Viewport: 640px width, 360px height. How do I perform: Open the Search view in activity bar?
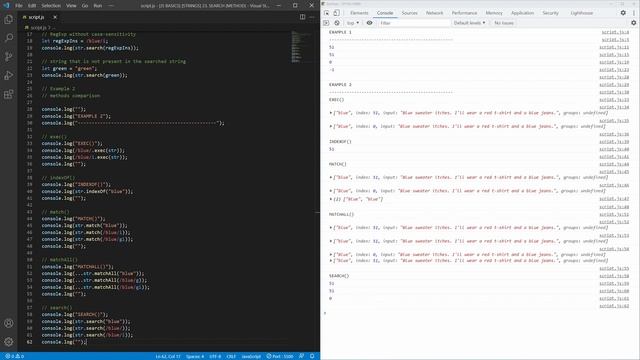pyautogui.click(x=9, y=38)
